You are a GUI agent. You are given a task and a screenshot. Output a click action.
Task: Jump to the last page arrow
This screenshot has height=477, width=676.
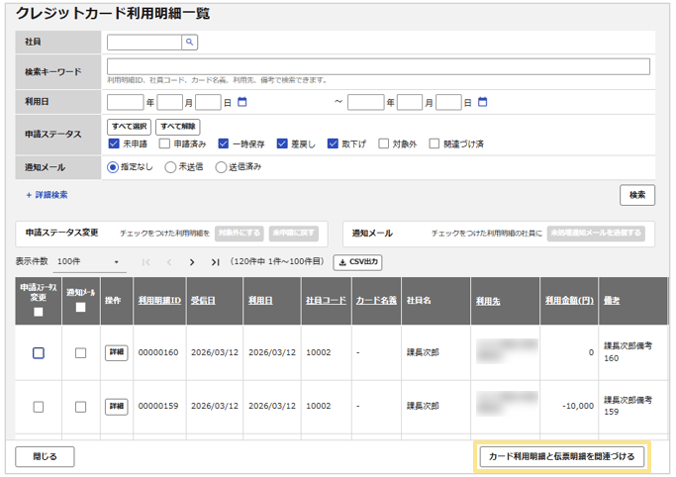coord(215,262)
